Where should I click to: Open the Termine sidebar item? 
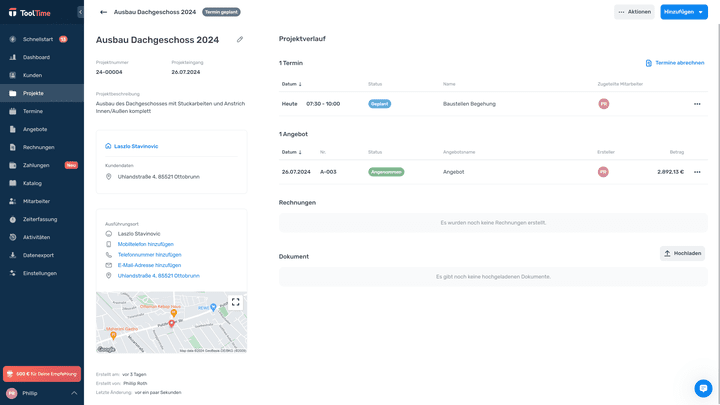click(42, 111)
